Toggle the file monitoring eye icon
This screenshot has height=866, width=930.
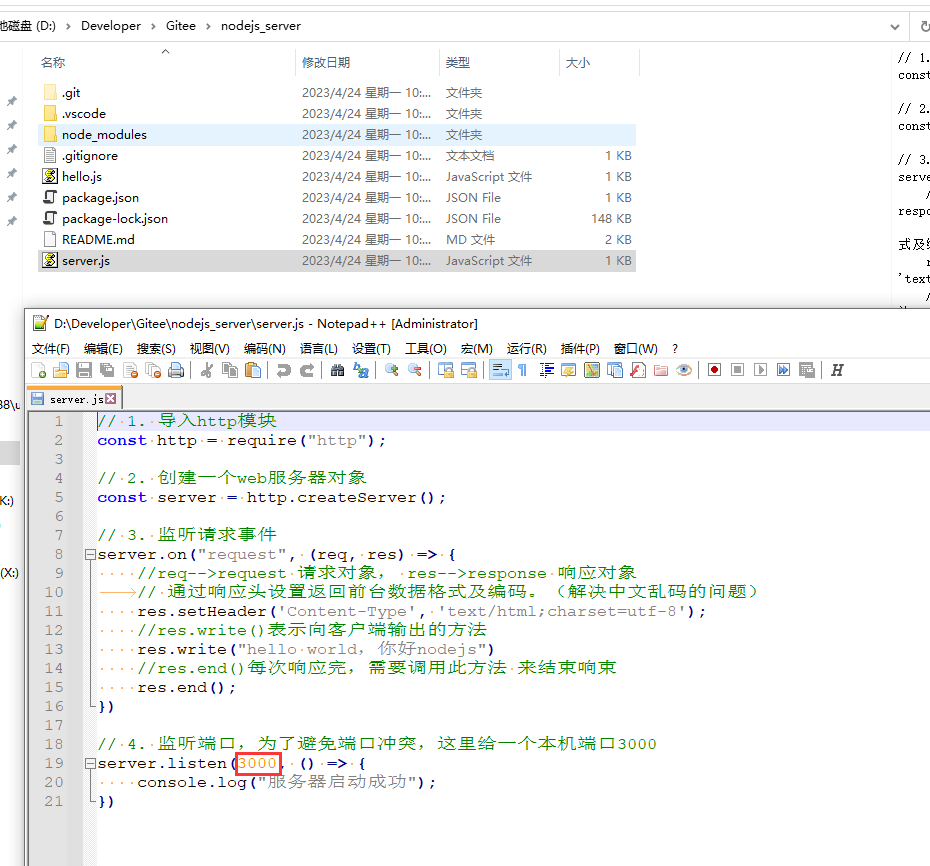[x=684, y=370]
